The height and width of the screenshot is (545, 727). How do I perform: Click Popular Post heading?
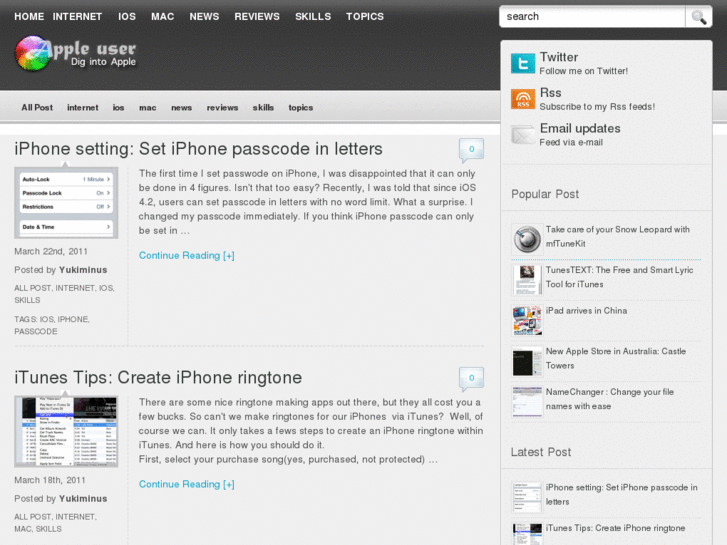(x=545, y=194)
